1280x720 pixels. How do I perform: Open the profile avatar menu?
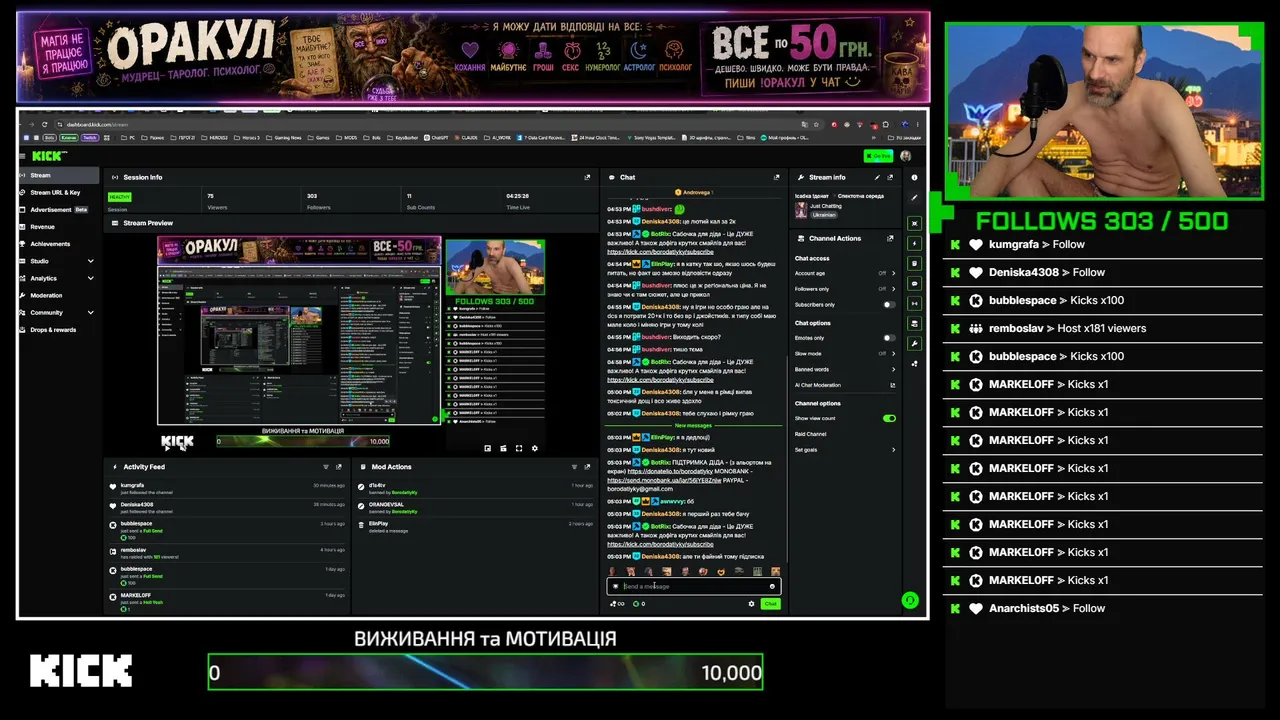point(906,156)
